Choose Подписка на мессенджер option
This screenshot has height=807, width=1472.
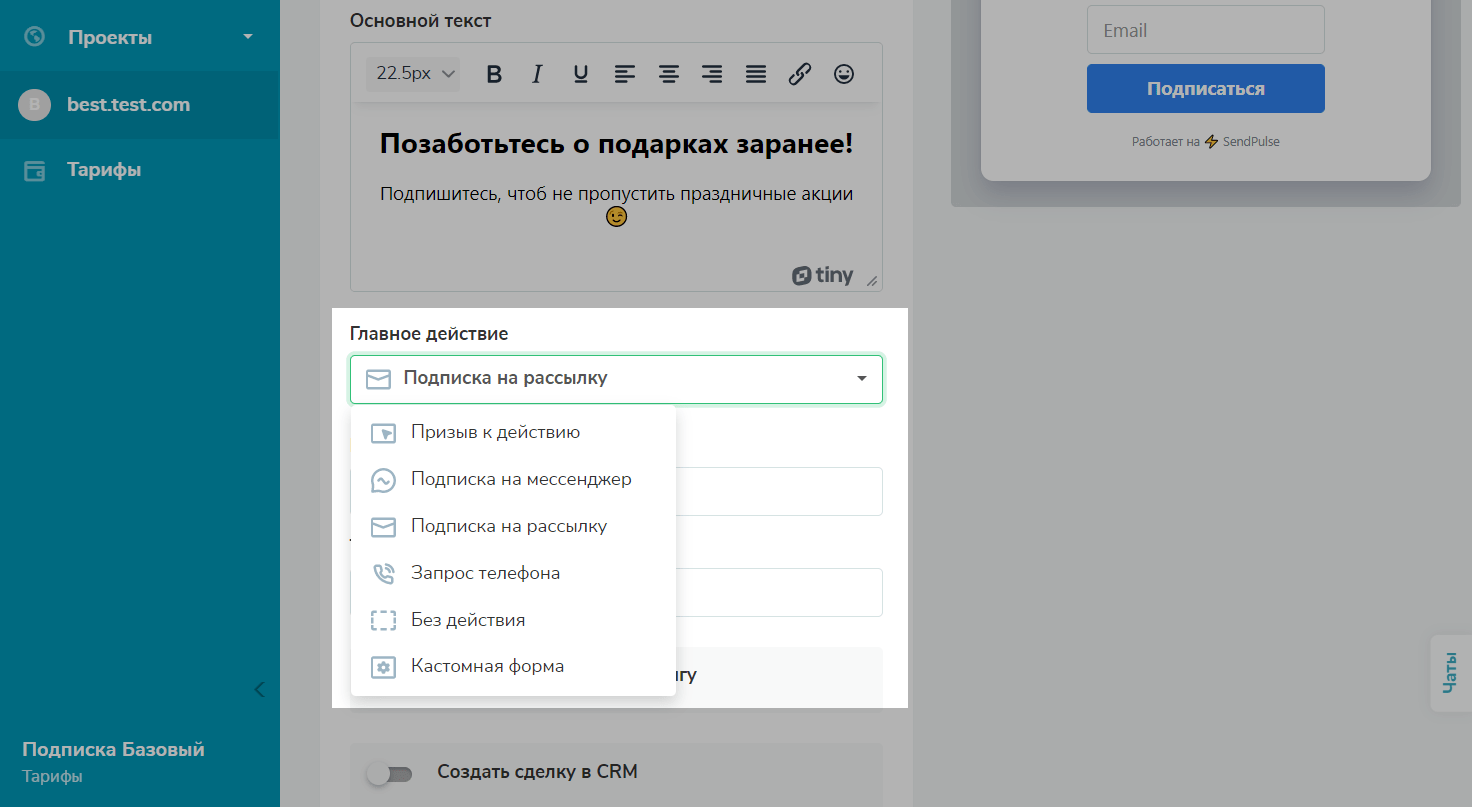tap(520, 480)
